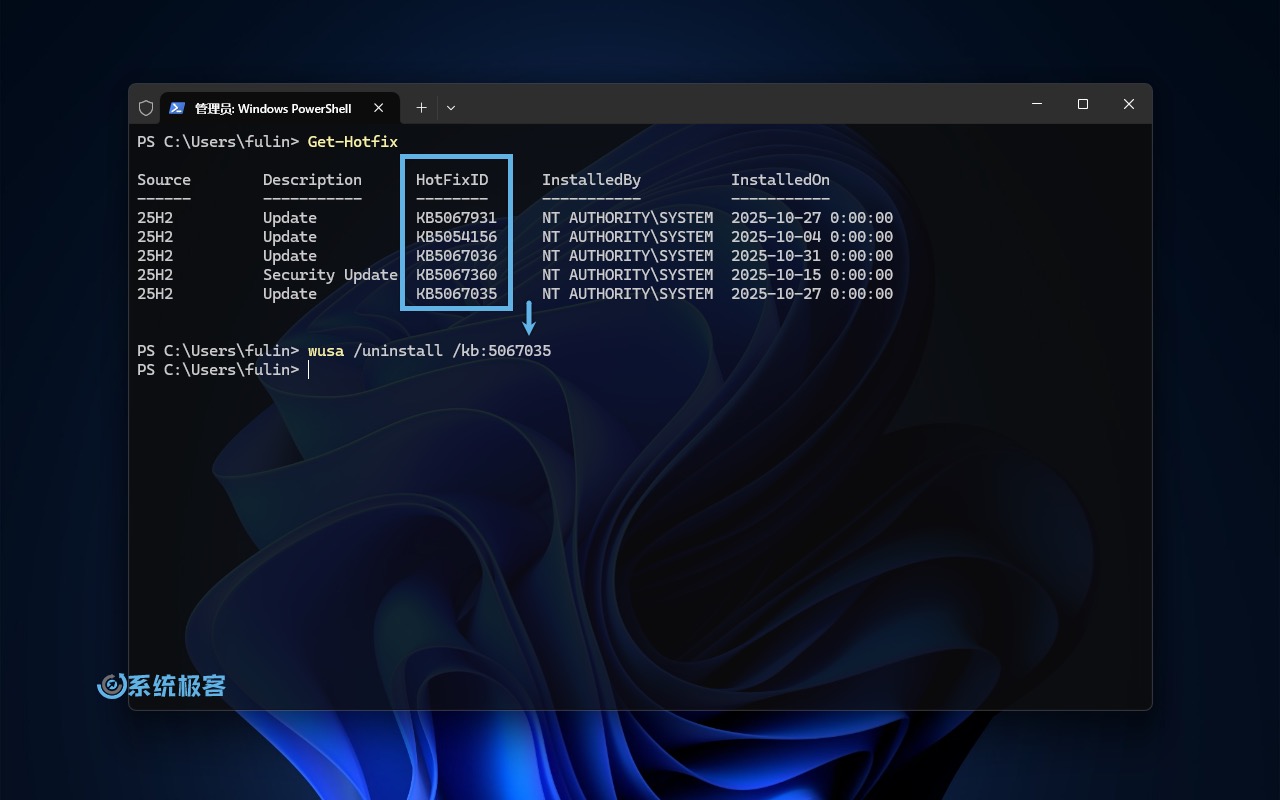Click hotfix ID KB5067035
1280x800 pixels.
(455, 293)
